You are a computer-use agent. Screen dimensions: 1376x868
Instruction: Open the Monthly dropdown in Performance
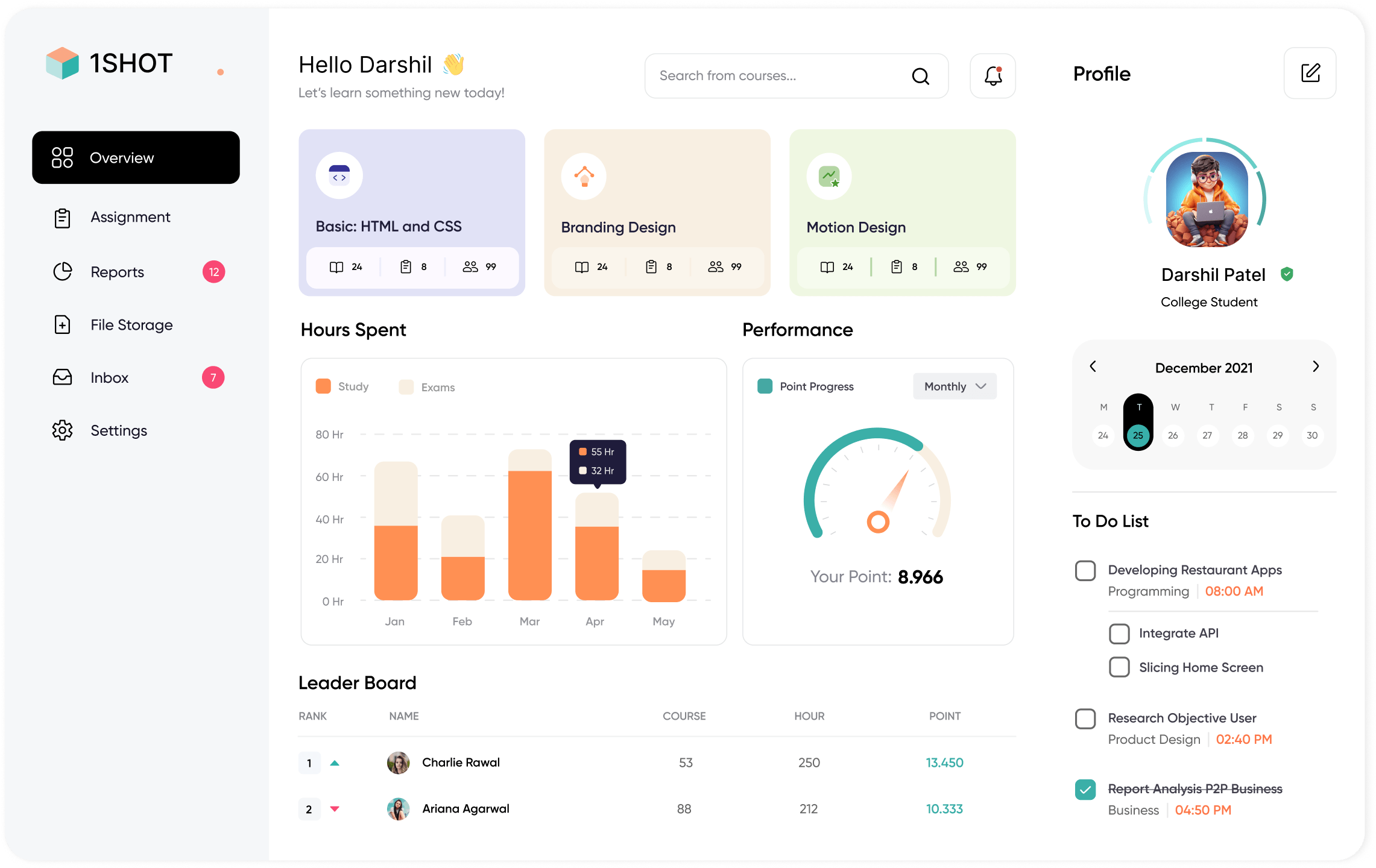point(955,386)
